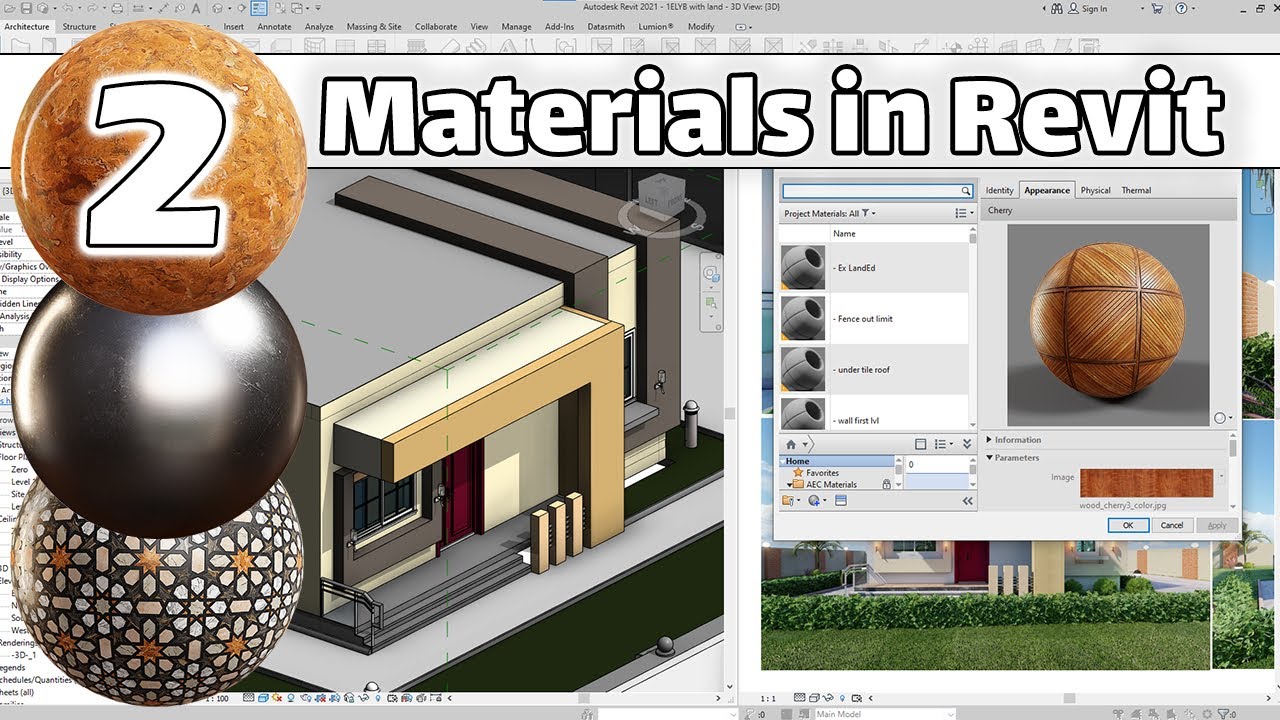This screenshot has height=720, width=1280.
Task: Open the material list view options dropdown
Action: tap(962, 213)
